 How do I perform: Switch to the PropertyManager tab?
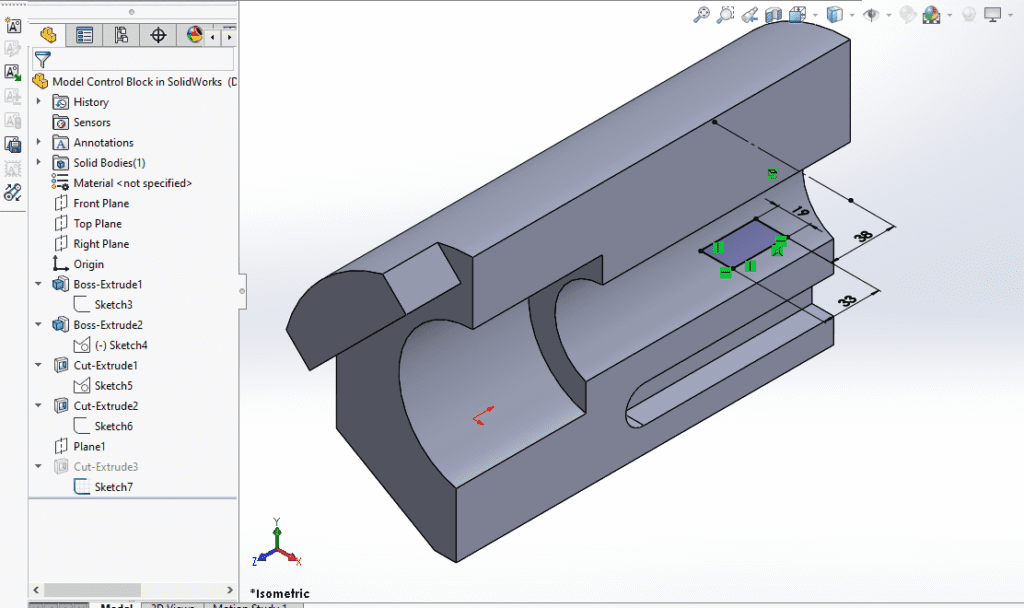[84, 35]
